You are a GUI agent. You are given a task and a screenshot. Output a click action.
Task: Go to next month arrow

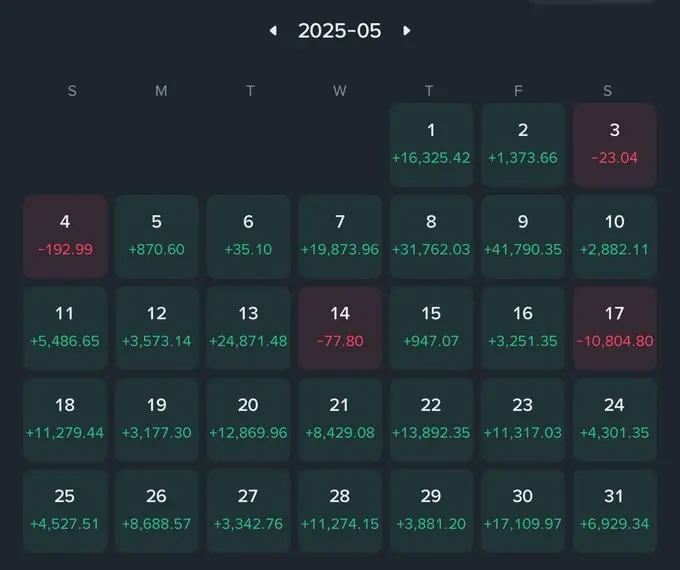click(x=406, y=31)
